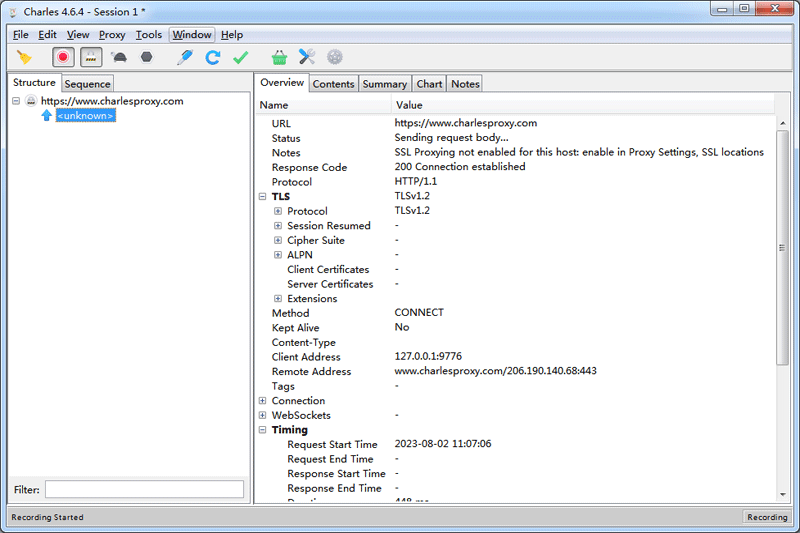The width and height of the screenshot is (800, 533).
Task: Open Tools via wrench icon
Action: coord(307,58)
